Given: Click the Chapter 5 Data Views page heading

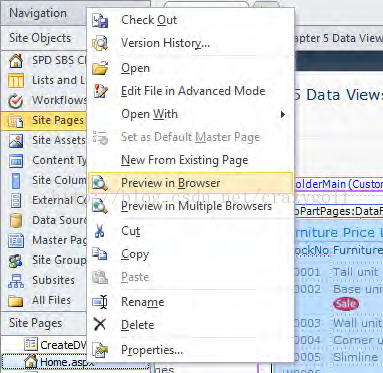Looking at the screenshot, I should [x=338, y=95].
